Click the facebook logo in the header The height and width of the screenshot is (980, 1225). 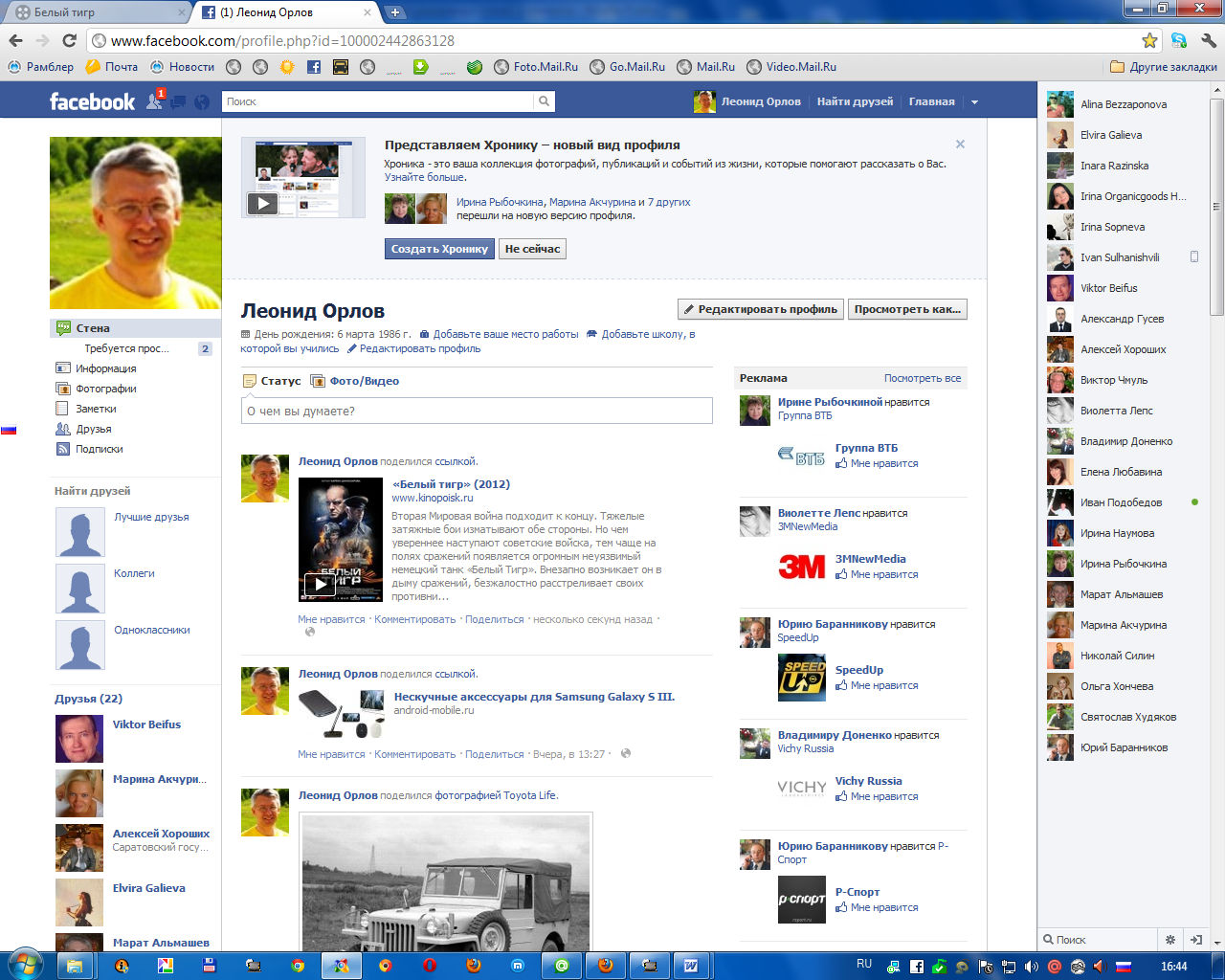point(92,101)
